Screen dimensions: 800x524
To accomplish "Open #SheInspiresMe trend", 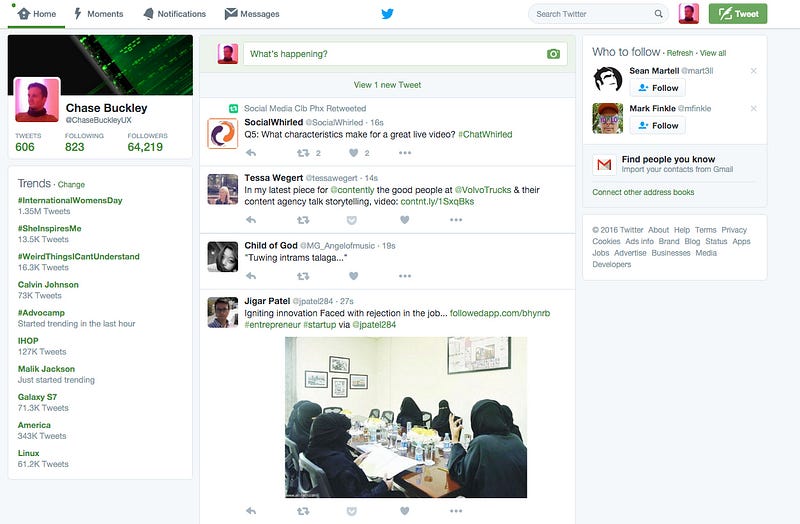I will tap(49, 229).
